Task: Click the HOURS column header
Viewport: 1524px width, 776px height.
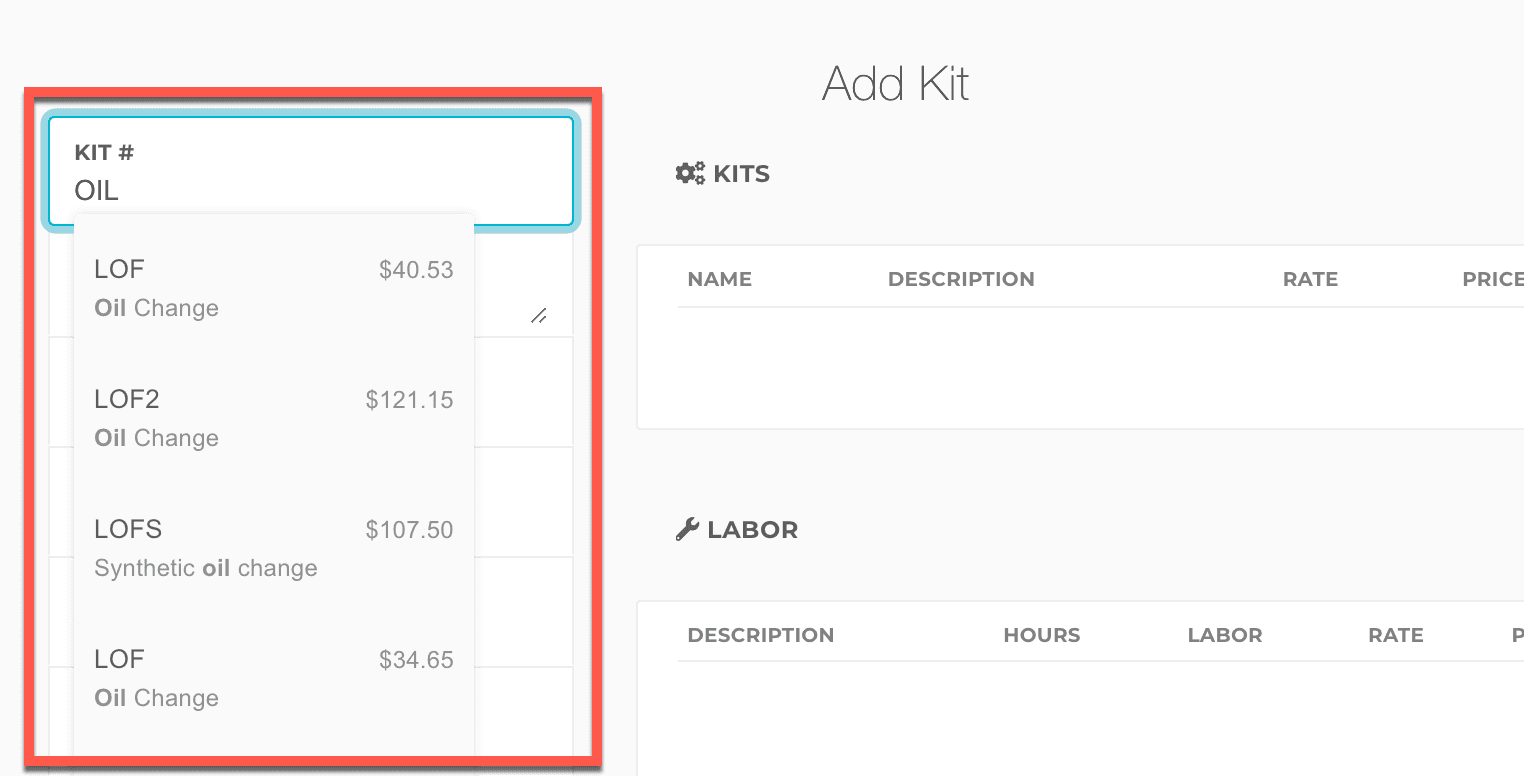Action: tap(1041, 635)
